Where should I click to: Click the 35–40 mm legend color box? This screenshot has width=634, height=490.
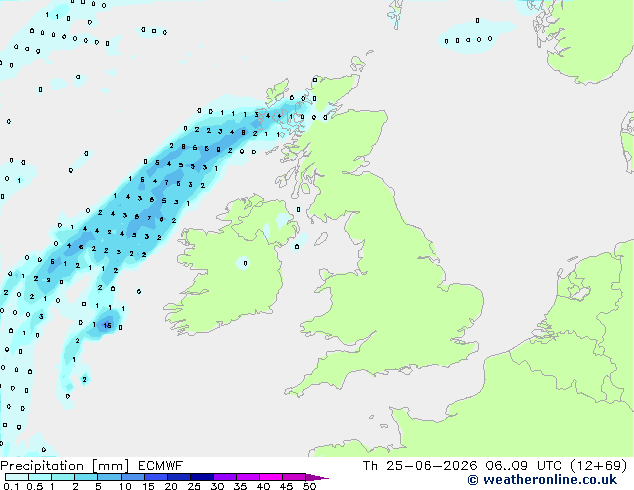click(248, 477)
